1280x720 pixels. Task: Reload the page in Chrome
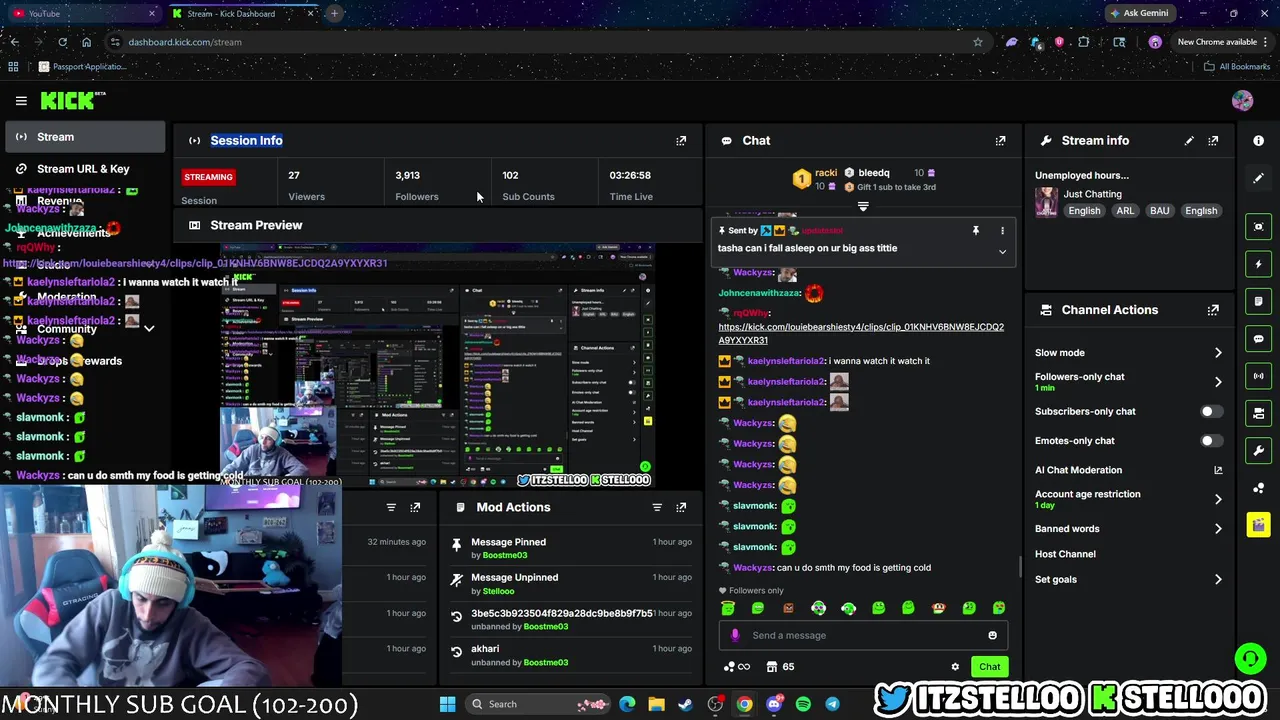click(62, 42)
